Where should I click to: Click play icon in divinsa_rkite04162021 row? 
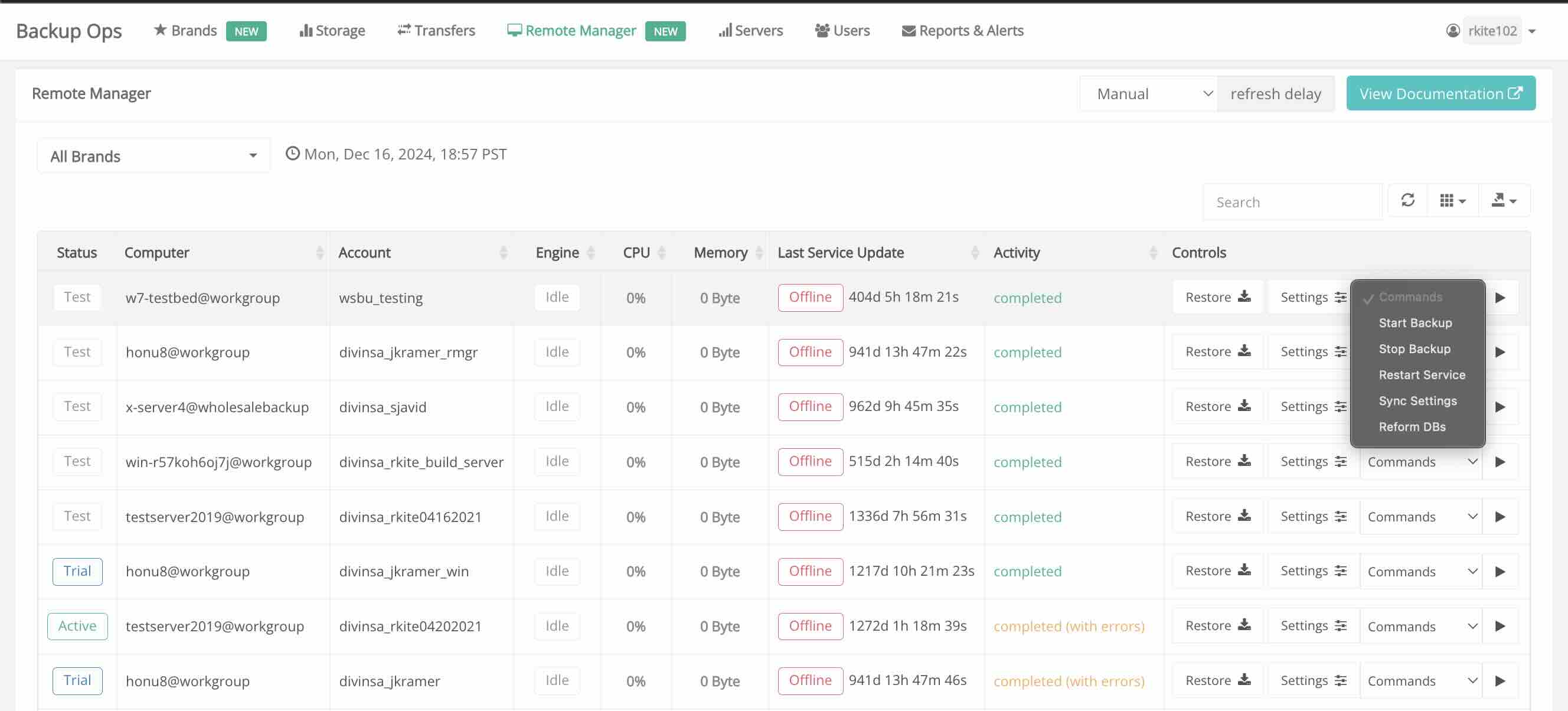(1500, 516)
